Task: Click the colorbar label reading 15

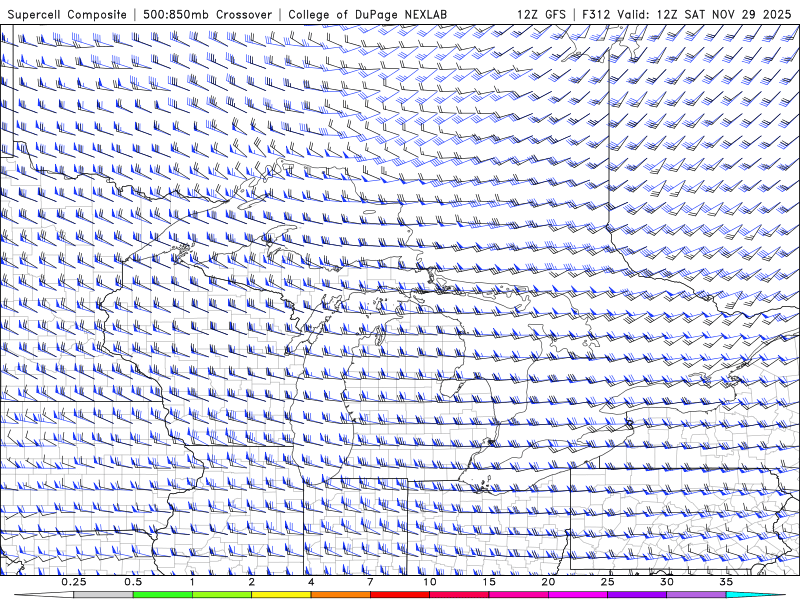Action: pos(489,582)
